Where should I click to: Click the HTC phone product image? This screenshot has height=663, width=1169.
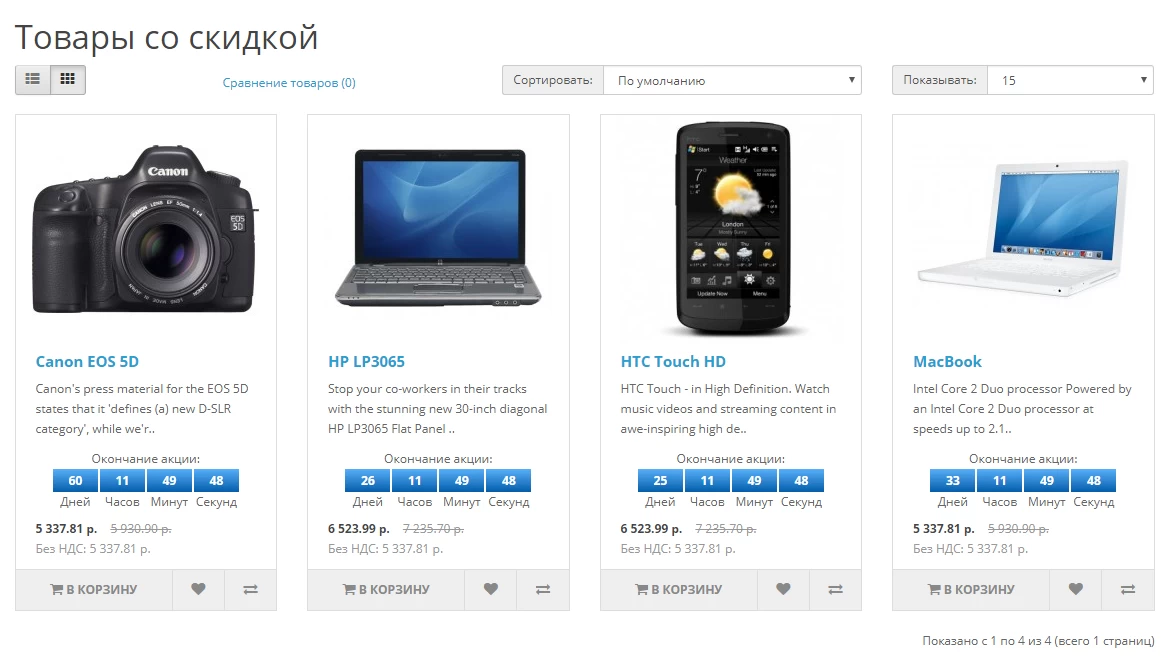pyautogui.click(x=731, y=229)
